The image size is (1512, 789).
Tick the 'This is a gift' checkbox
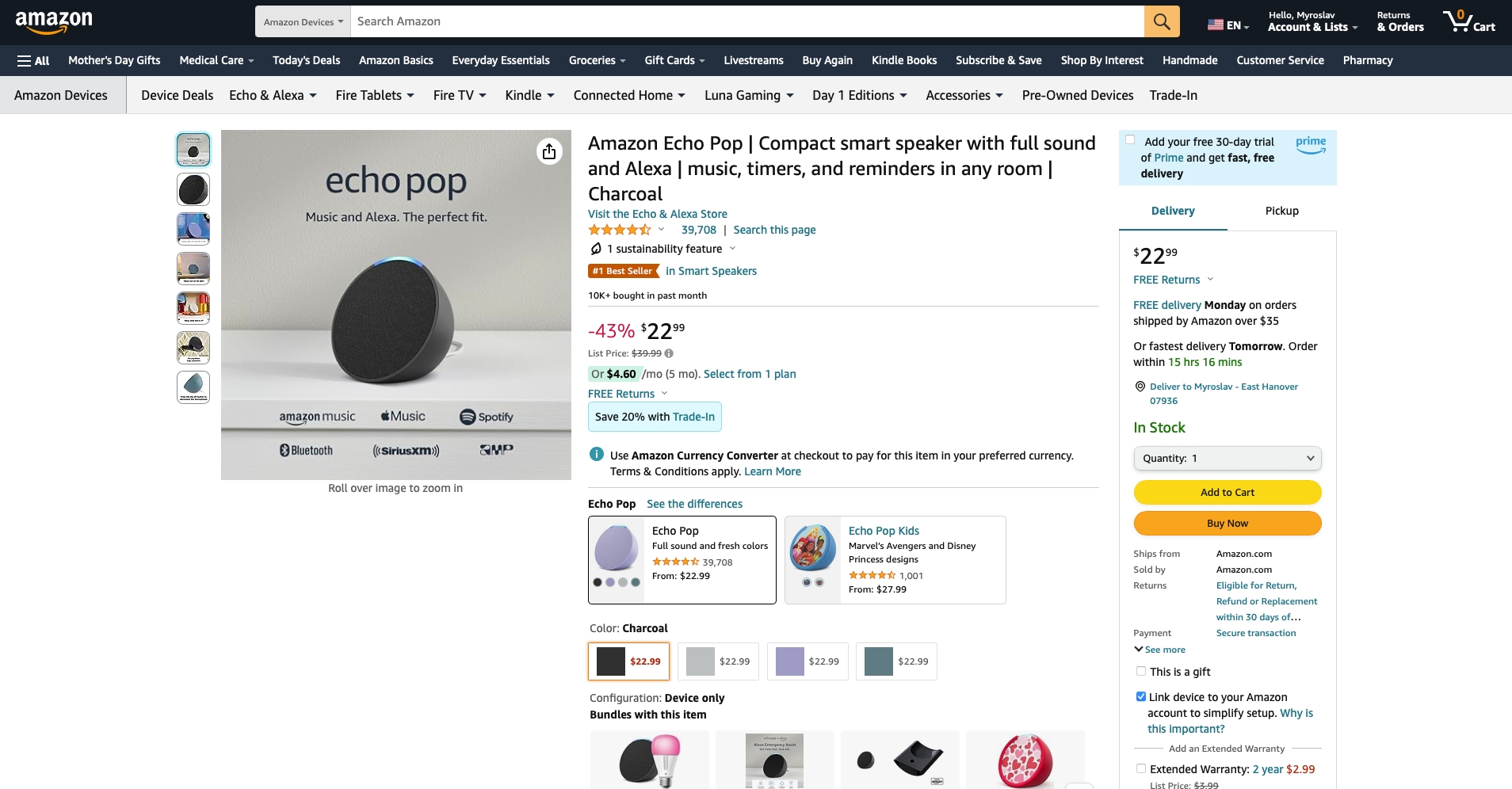pyautogui.click(x=1141, y=671)
